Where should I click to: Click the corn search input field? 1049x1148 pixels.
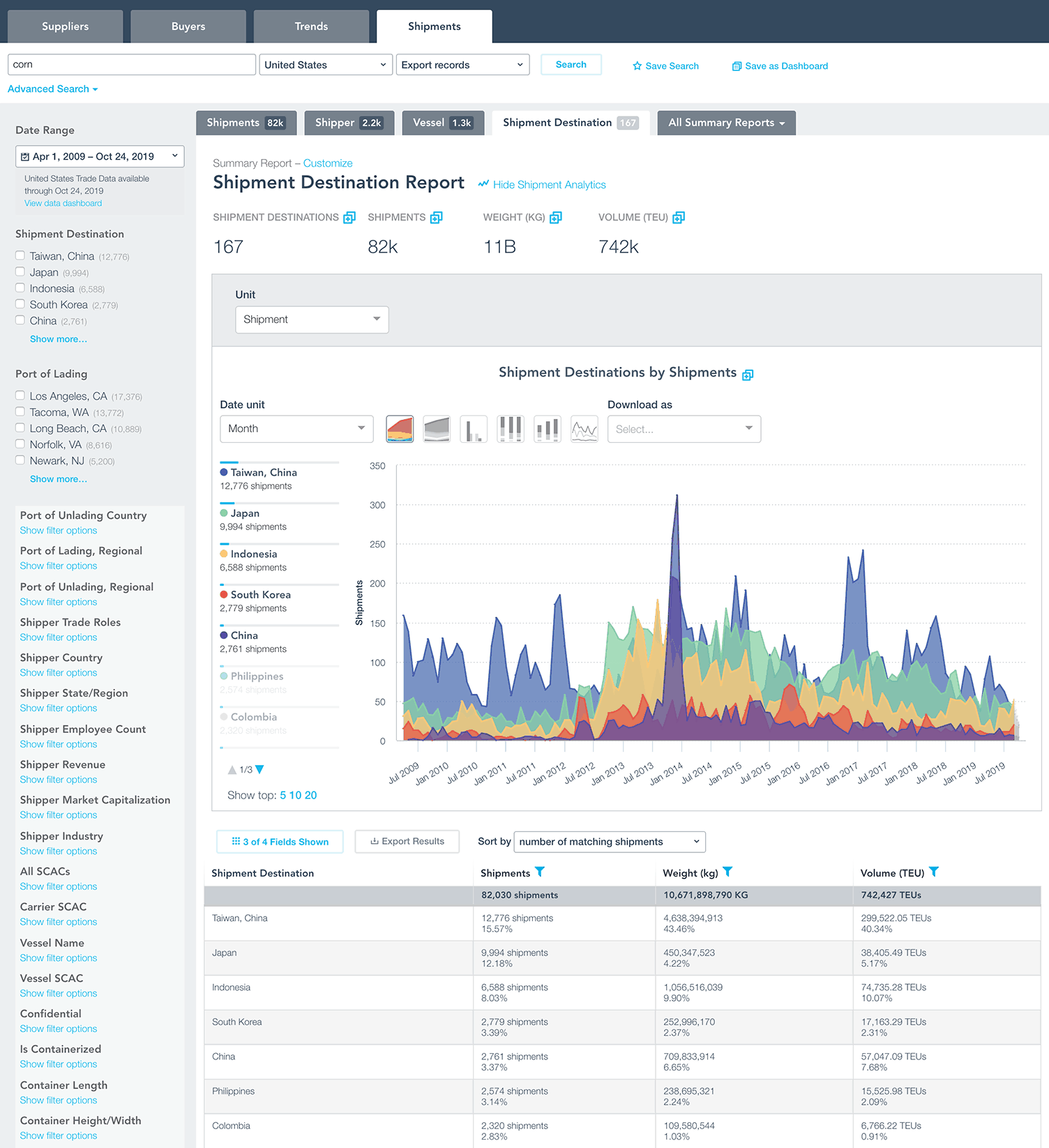[x=132, y=65]
